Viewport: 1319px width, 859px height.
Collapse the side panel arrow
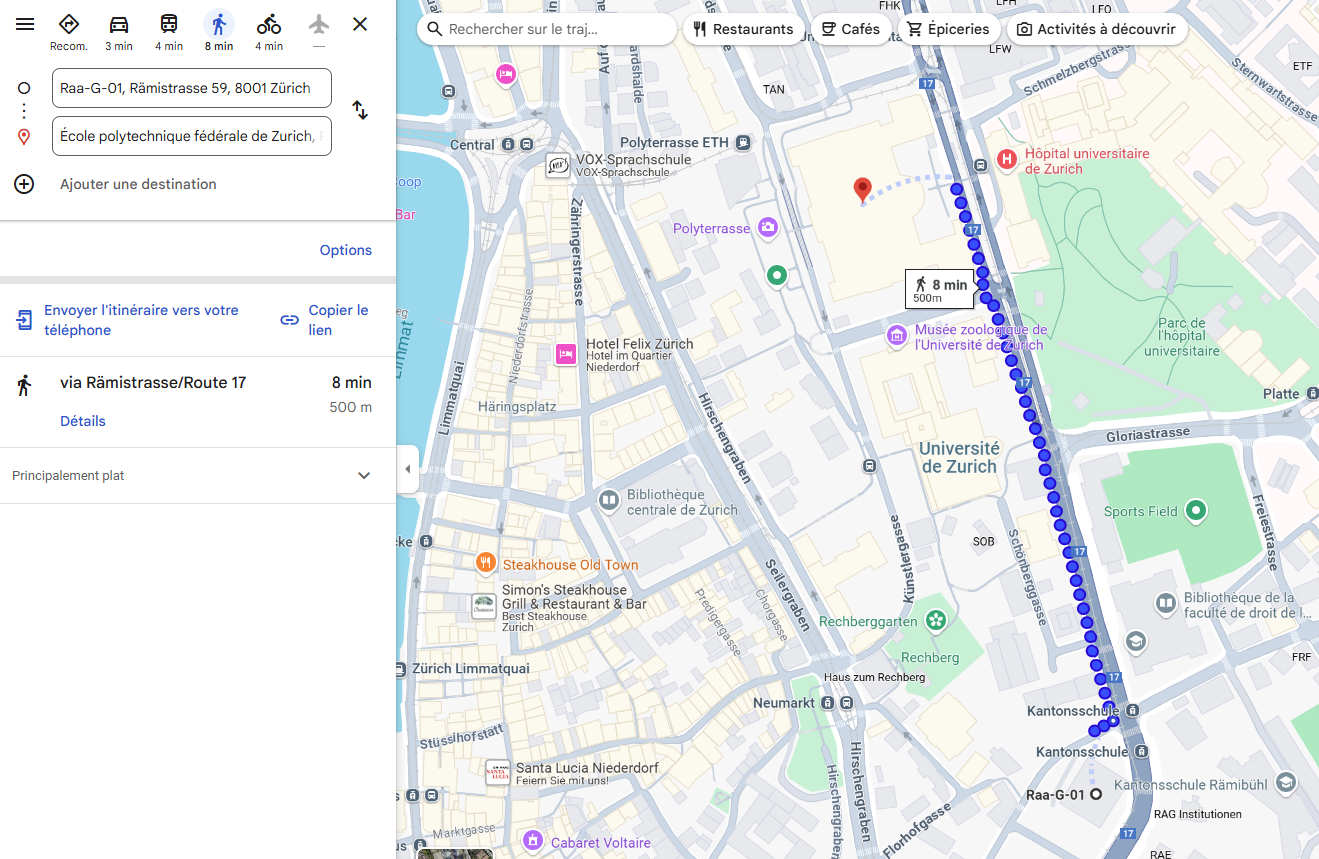(407, 469)
